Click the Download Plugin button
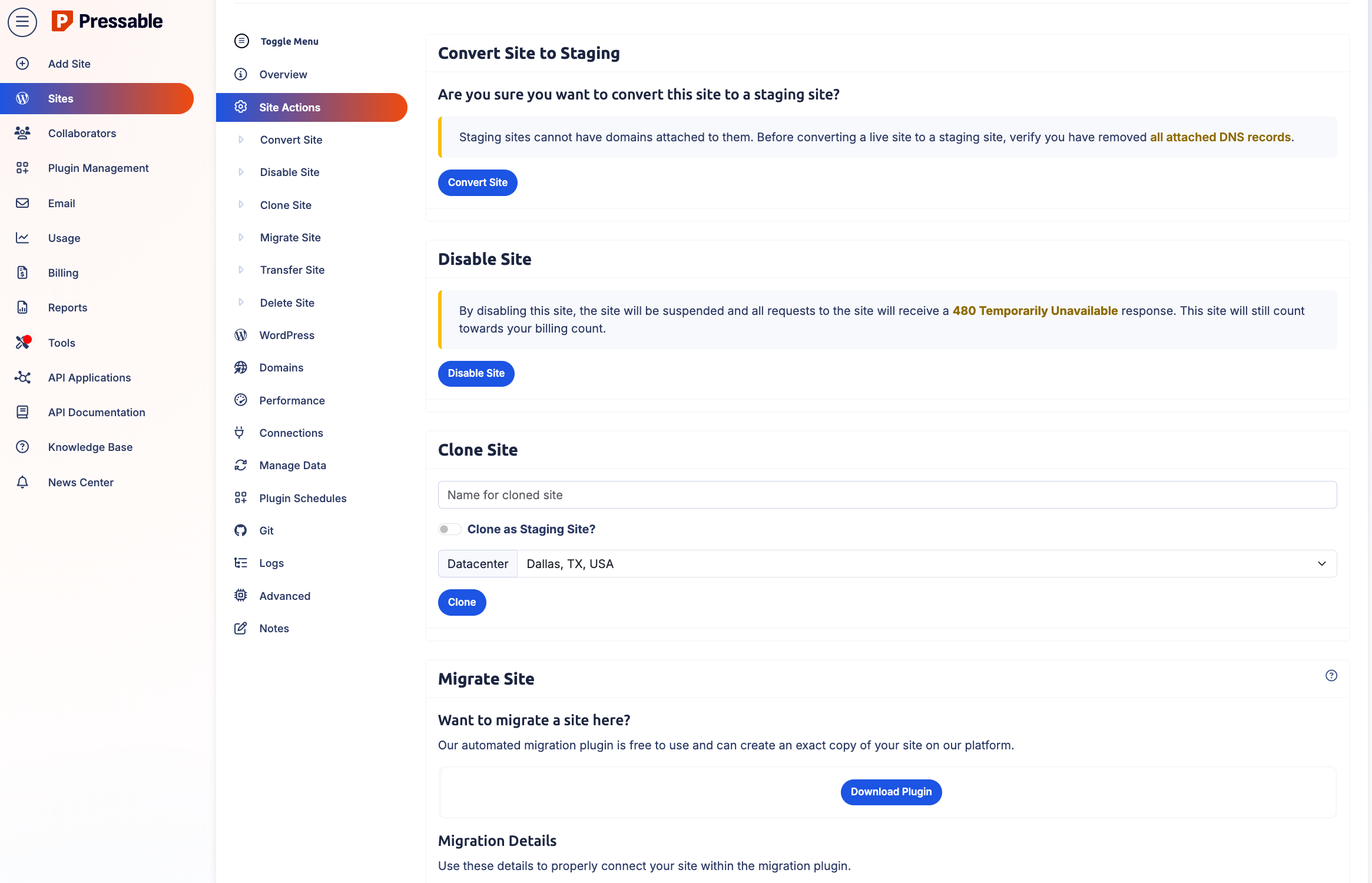This screenshot has width=1372, height=883. tap(890, 792)
